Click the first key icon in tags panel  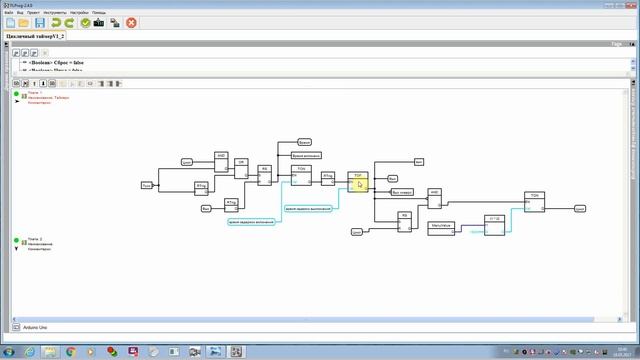click(x=16, y=53)
